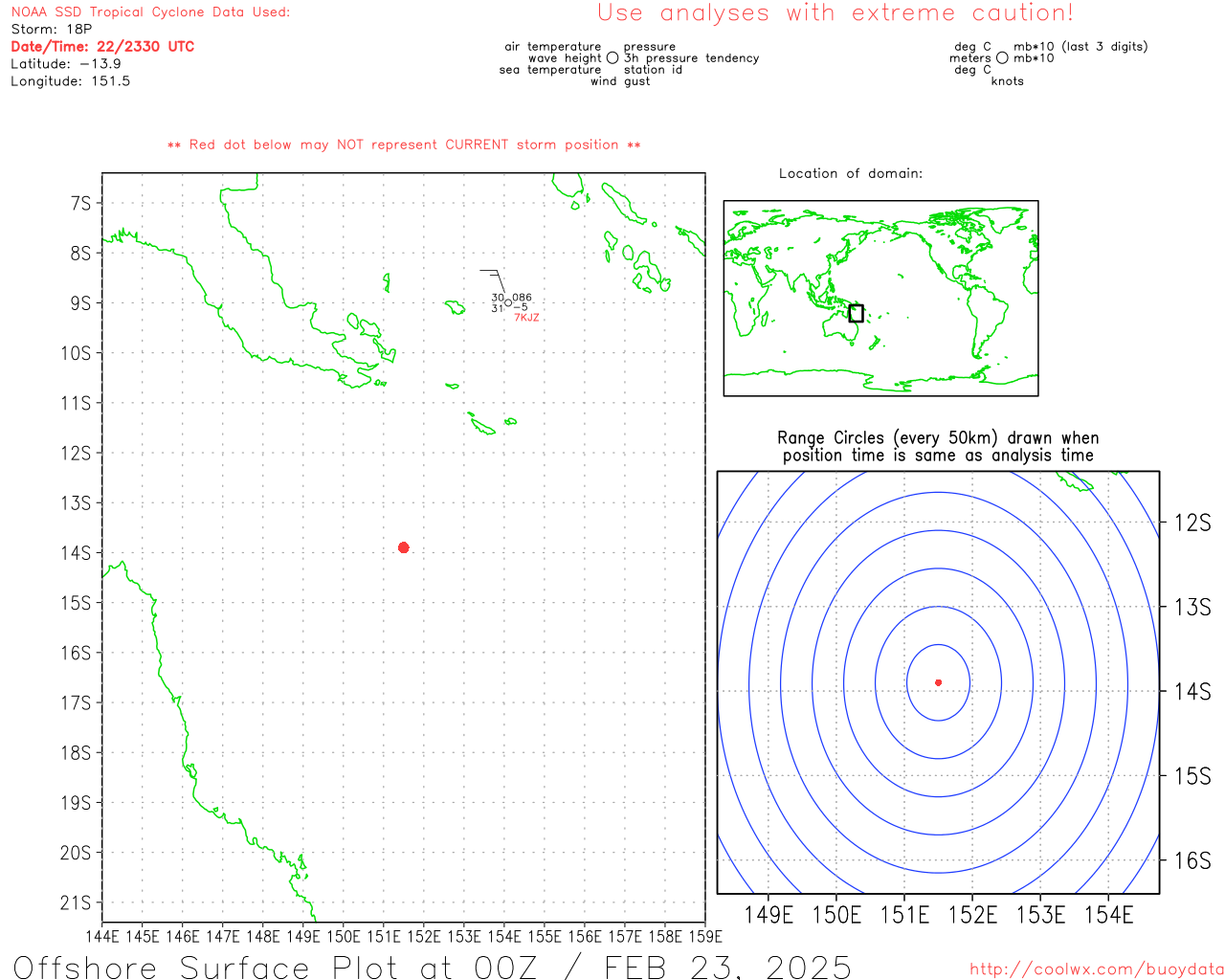Click the pressure tendency '-5' at the station
Image resolution: width=1225 pixels, height=980 pixels.
520,307
